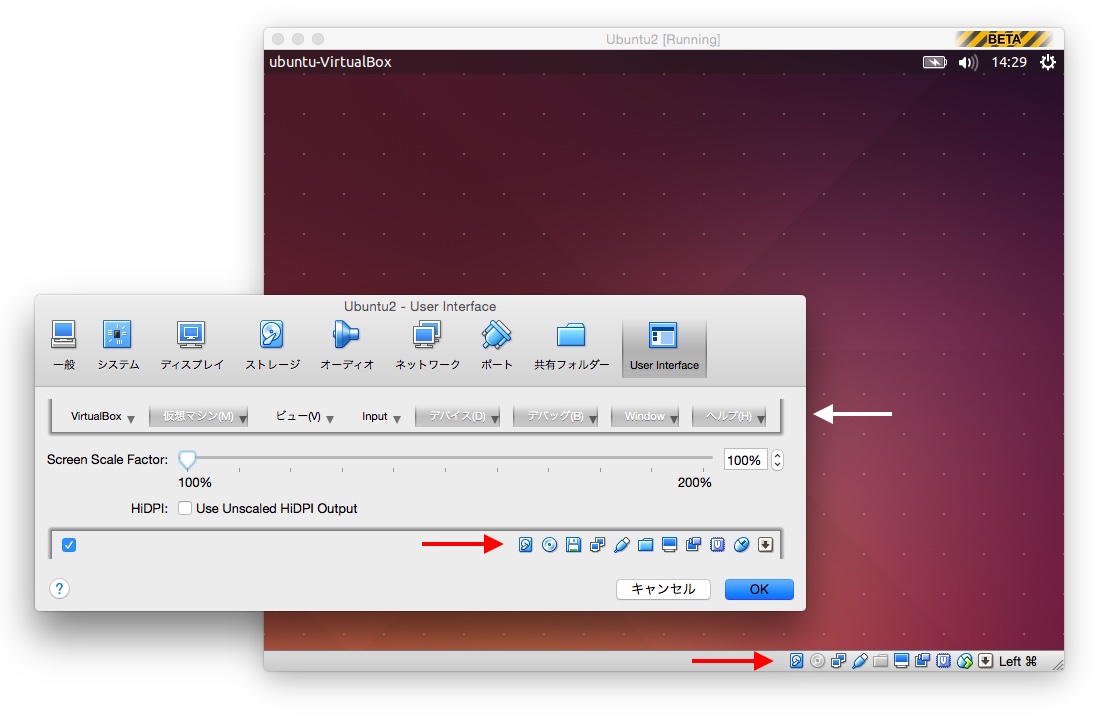Expand the ビュー(V) menu dropdown arrow
1100x720 pixels.
(x=330, y=419)
